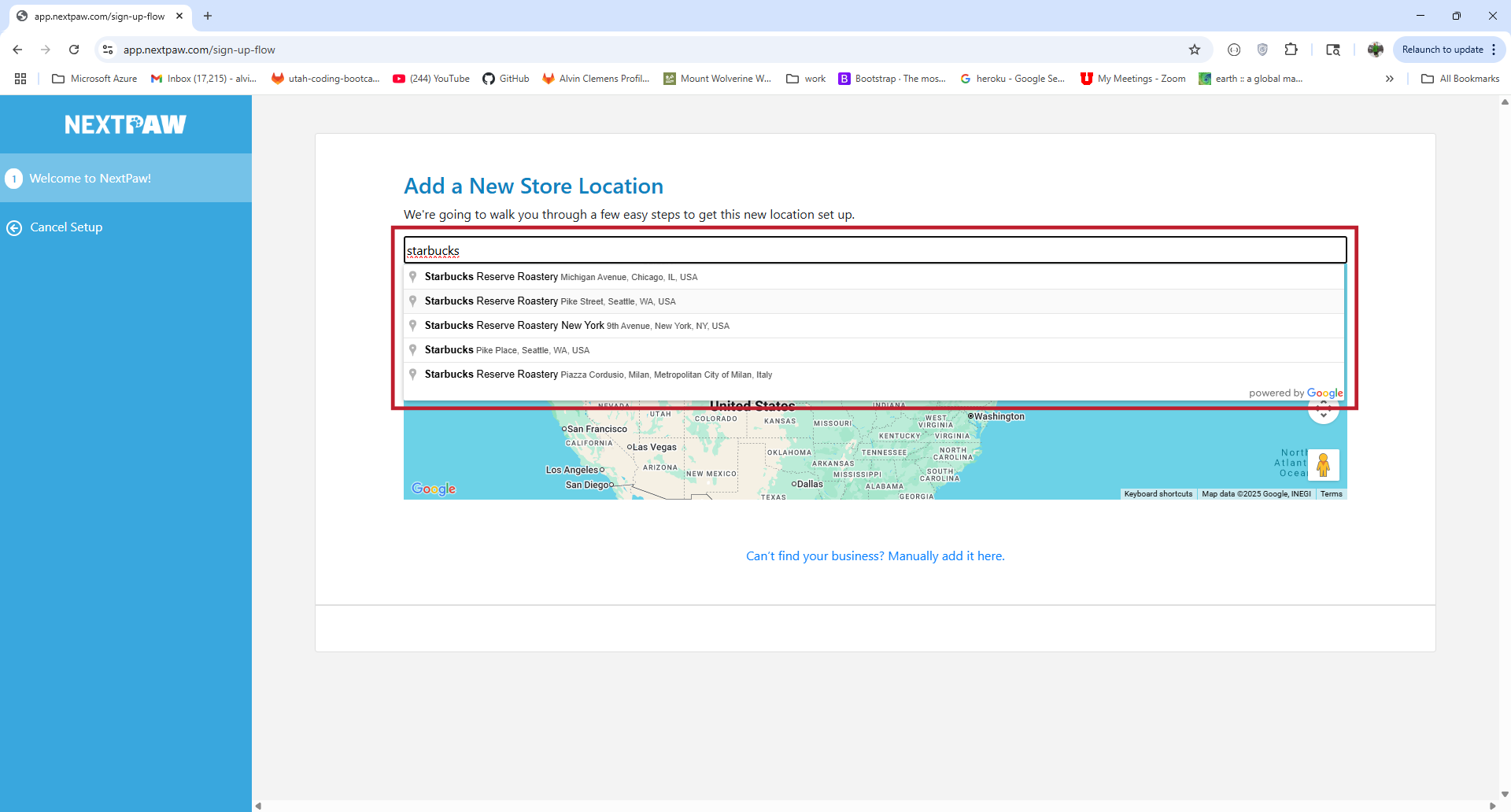Open Alvin Clemens Profile bookmark

(596, 79)
